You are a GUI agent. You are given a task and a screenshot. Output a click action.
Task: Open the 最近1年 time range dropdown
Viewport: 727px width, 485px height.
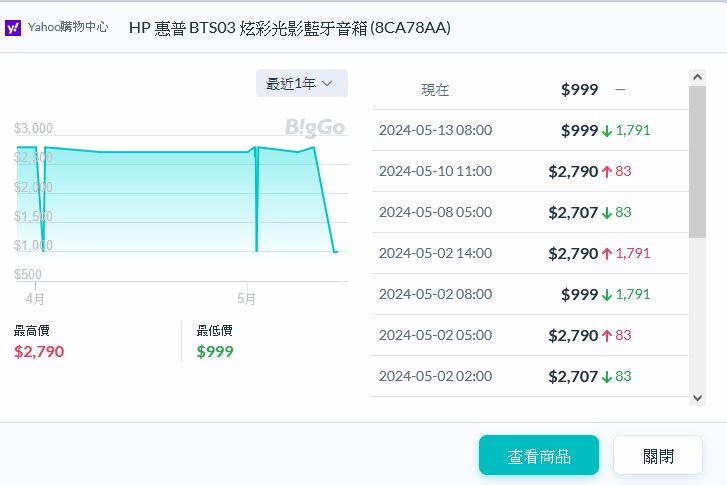[x=301, y=84]
